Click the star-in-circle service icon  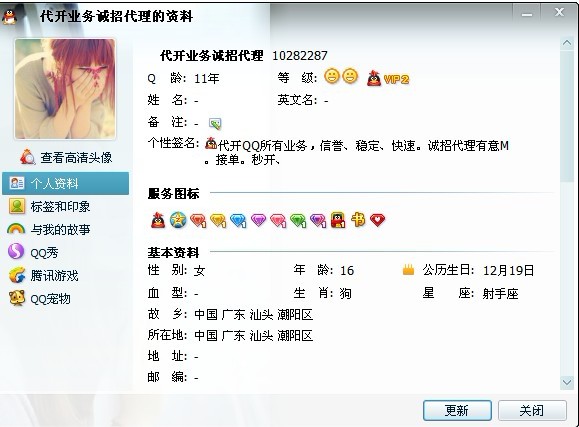[178, 220]
